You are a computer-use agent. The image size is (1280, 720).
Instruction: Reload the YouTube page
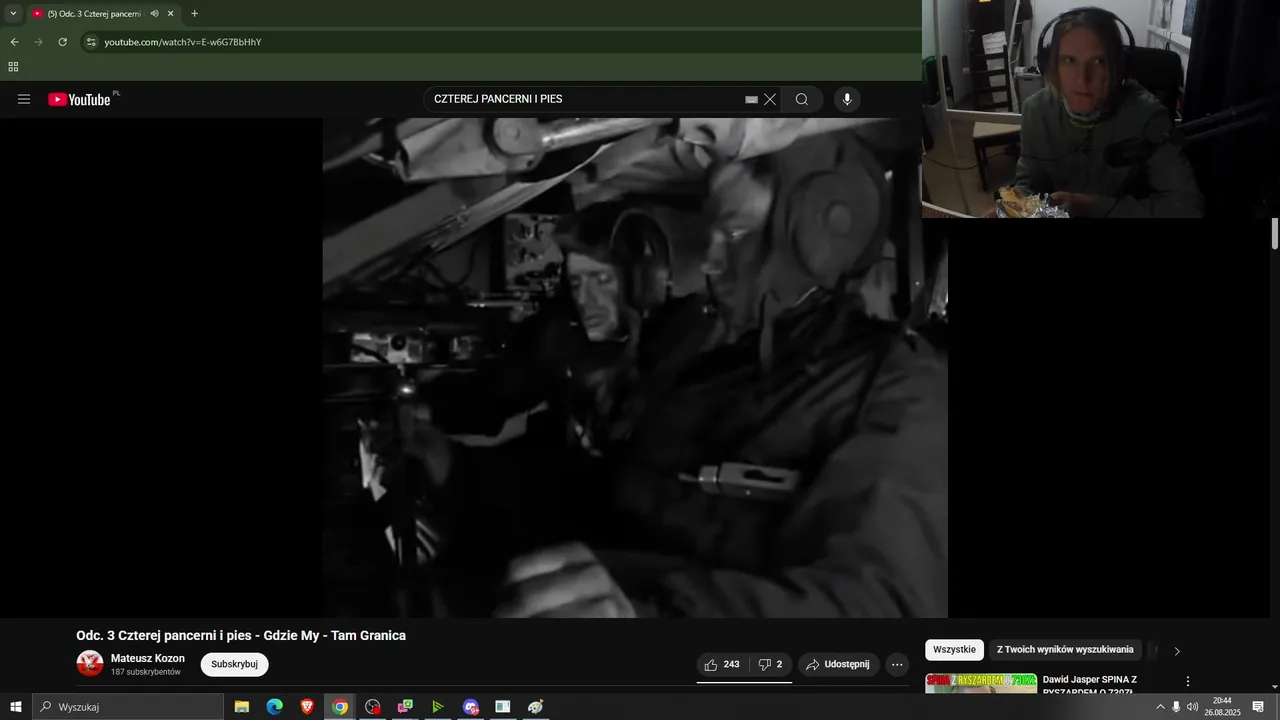[62, 42]
